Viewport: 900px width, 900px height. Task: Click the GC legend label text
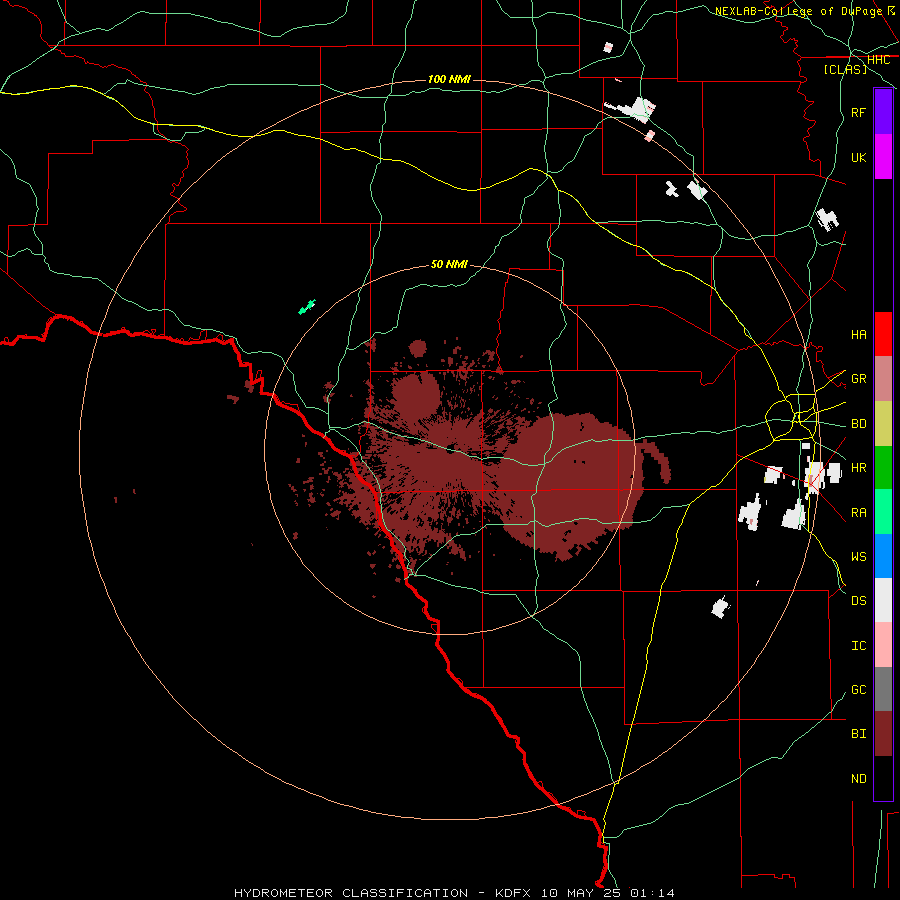(x=859, y=689)
